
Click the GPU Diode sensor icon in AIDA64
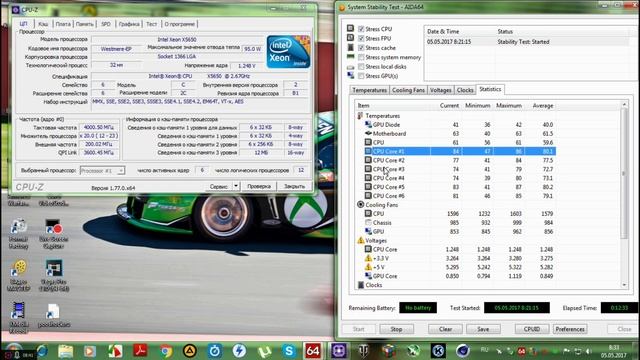coord(368,124)
